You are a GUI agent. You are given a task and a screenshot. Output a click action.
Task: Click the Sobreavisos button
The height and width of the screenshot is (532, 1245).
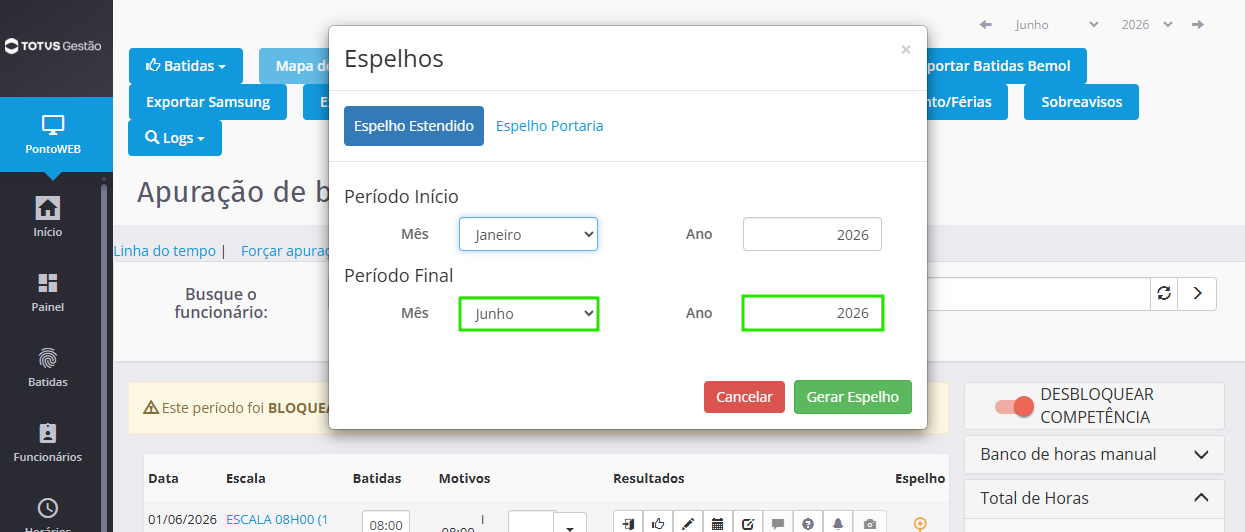[x=1082, y=102]
